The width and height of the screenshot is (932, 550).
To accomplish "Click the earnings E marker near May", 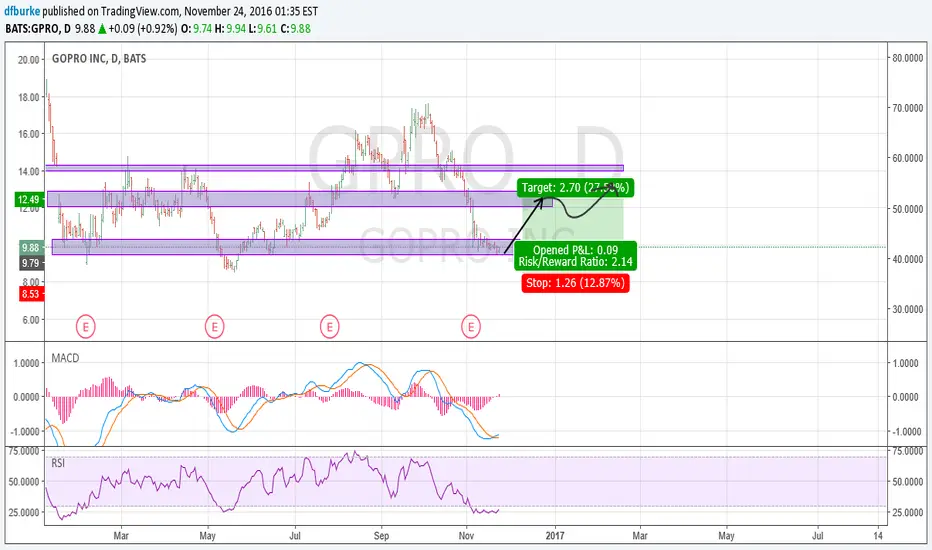I will click(215, 327).
